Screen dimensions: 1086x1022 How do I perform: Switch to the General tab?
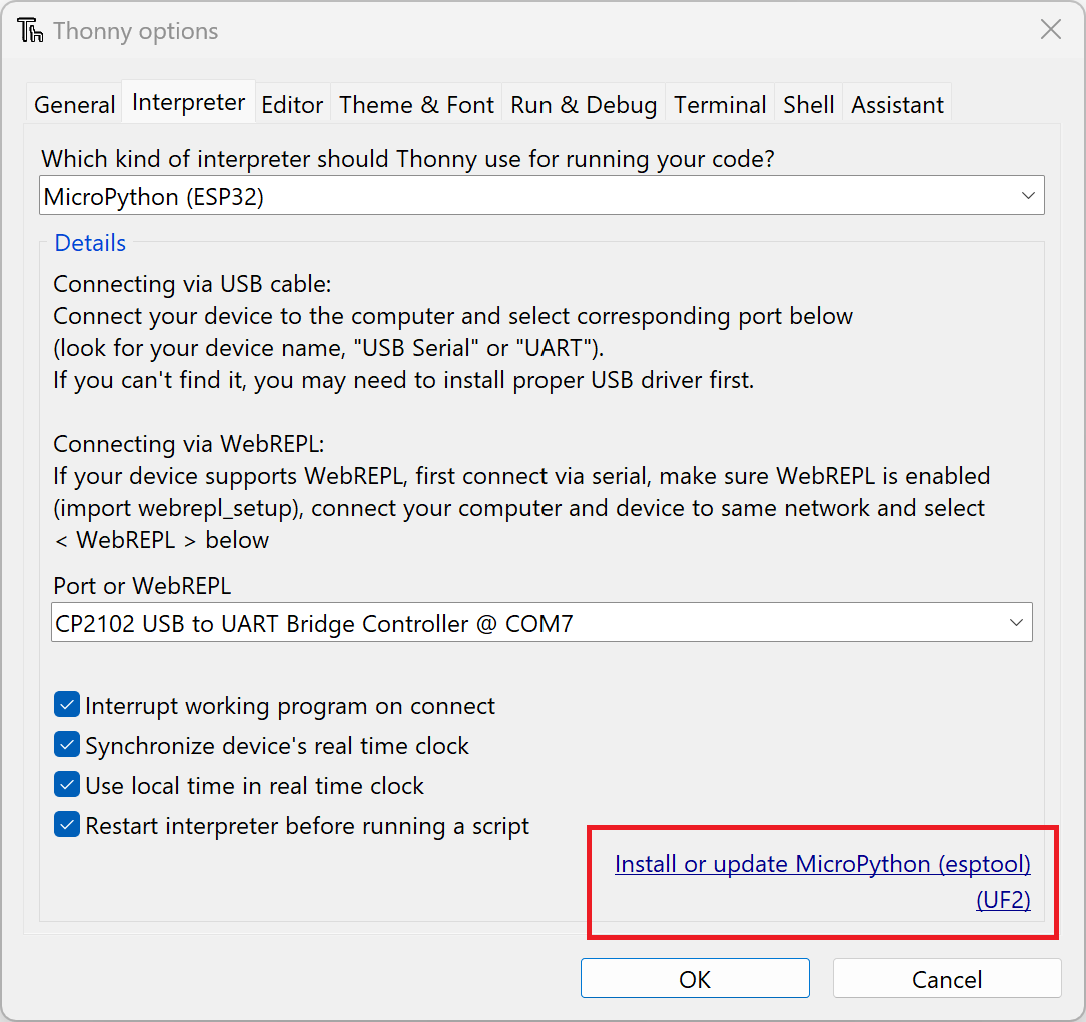click(x=75, y=105)
